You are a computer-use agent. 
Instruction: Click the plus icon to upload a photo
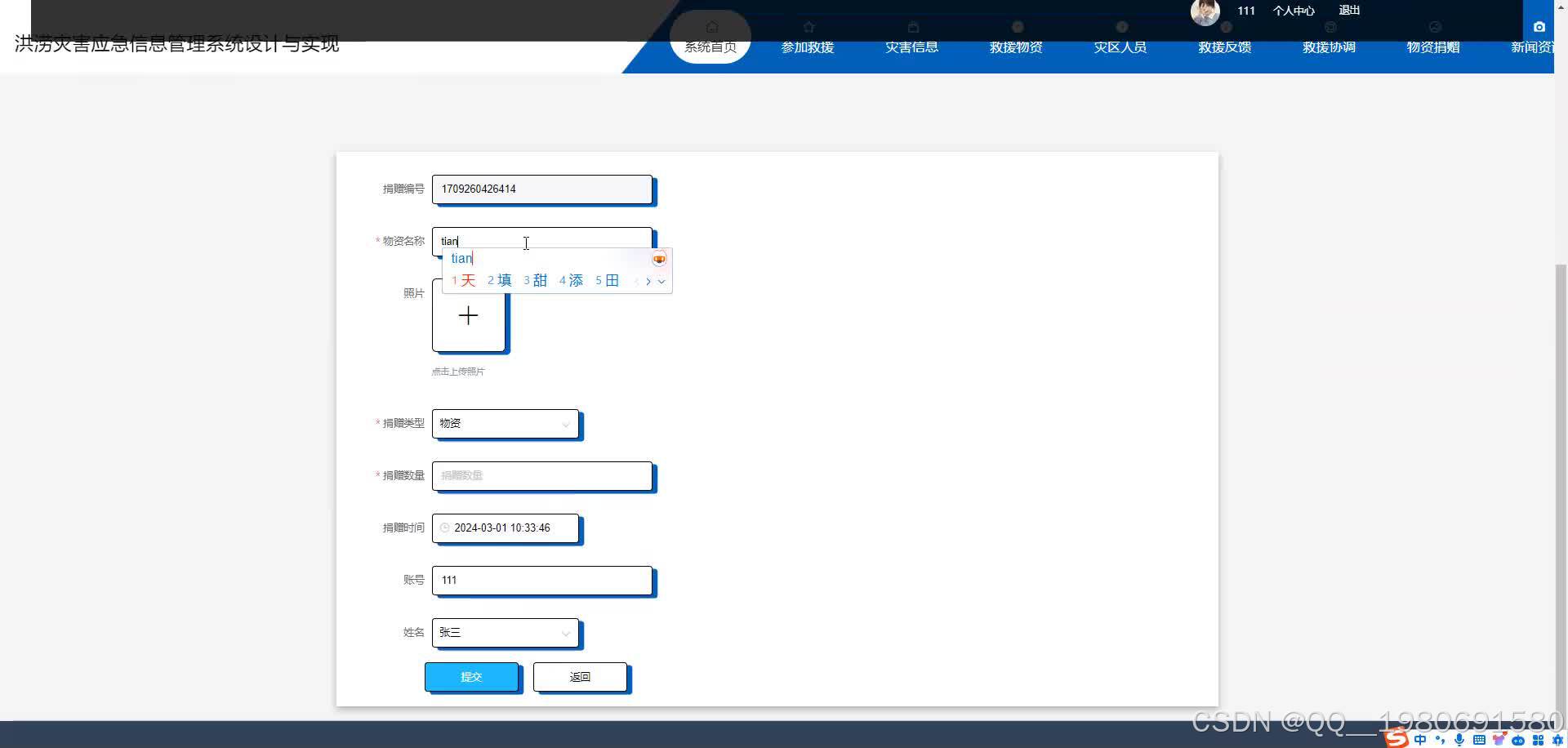tap(468, 315)
